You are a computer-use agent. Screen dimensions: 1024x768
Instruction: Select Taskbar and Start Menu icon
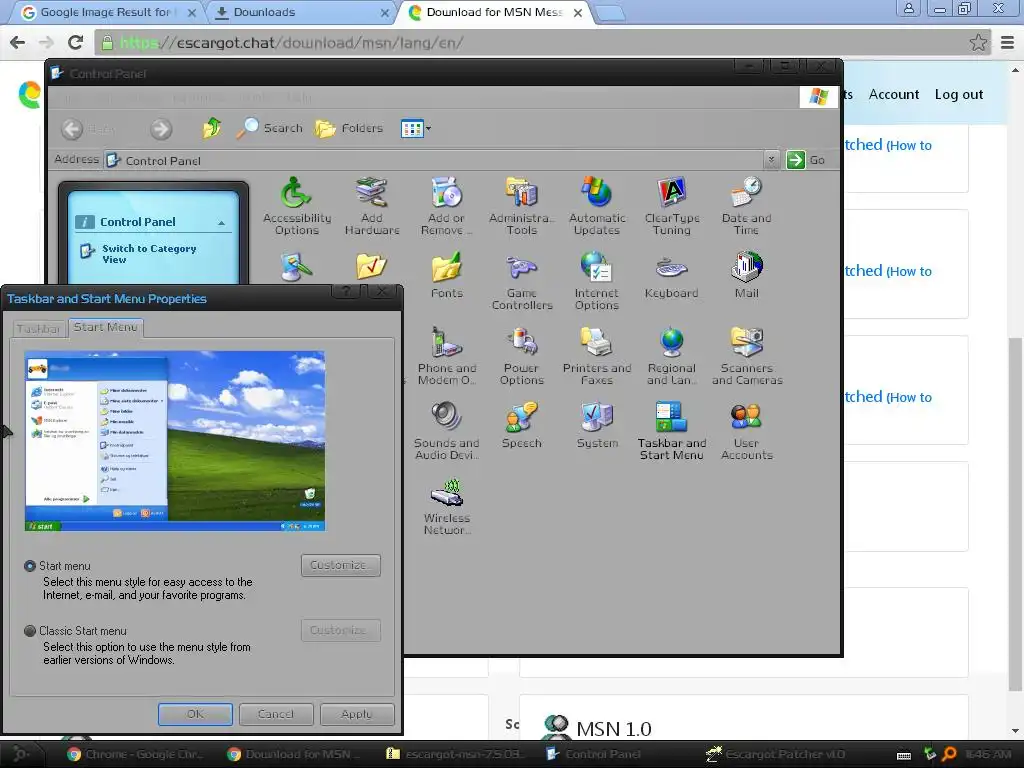[671, 431]
